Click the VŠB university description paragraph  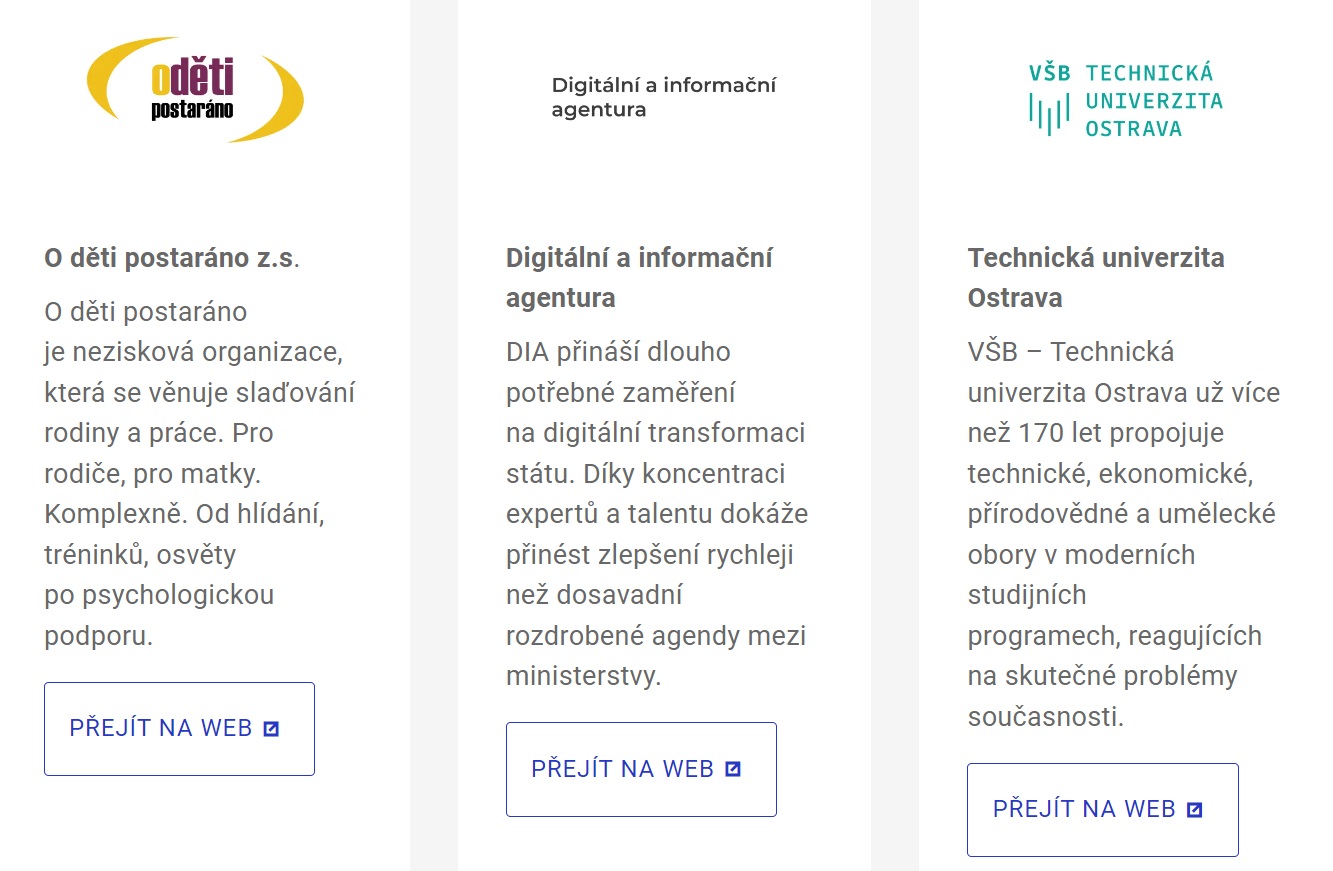pyautogui.click(x=1118, y=534)
